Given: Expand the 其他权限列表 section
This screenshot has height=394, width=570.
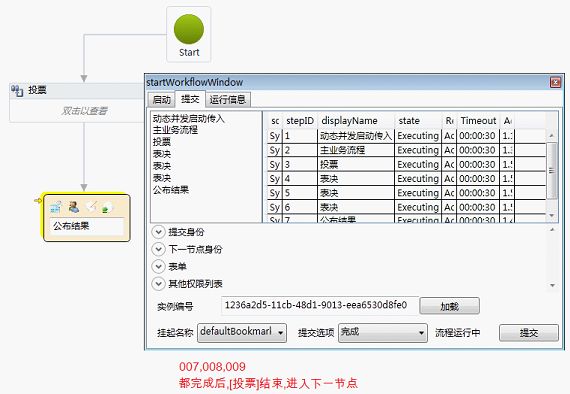Looking at the screenshot, I should tap(158, 284).
